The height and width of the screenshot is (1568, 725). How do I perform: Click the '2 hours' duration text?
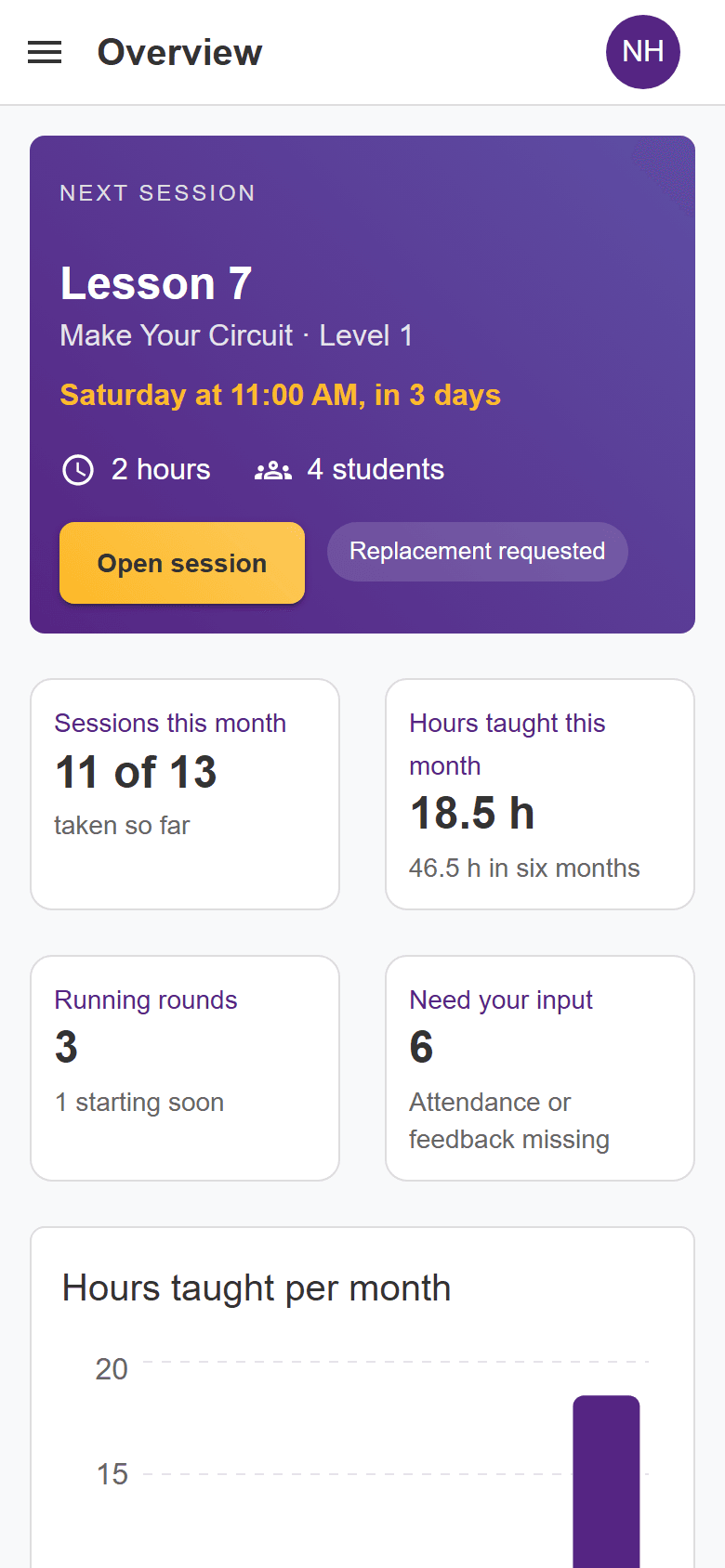(x=161, y=469)
